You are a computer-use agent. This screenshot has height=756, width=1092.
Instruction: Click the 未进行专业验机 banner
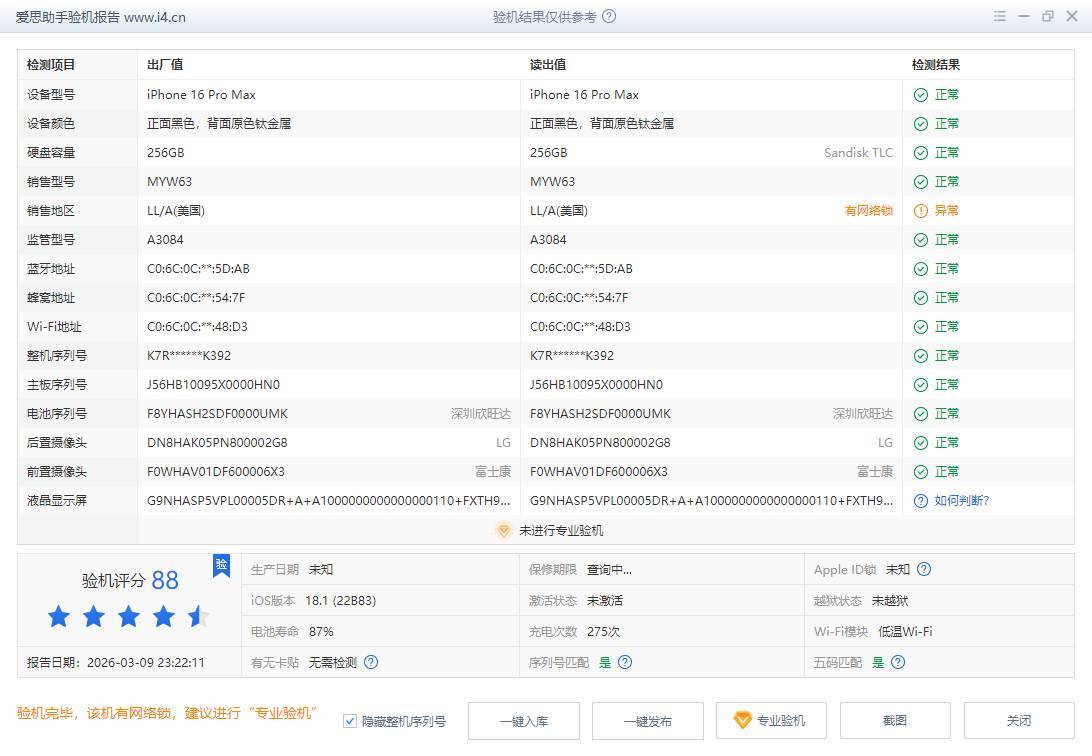550,531
